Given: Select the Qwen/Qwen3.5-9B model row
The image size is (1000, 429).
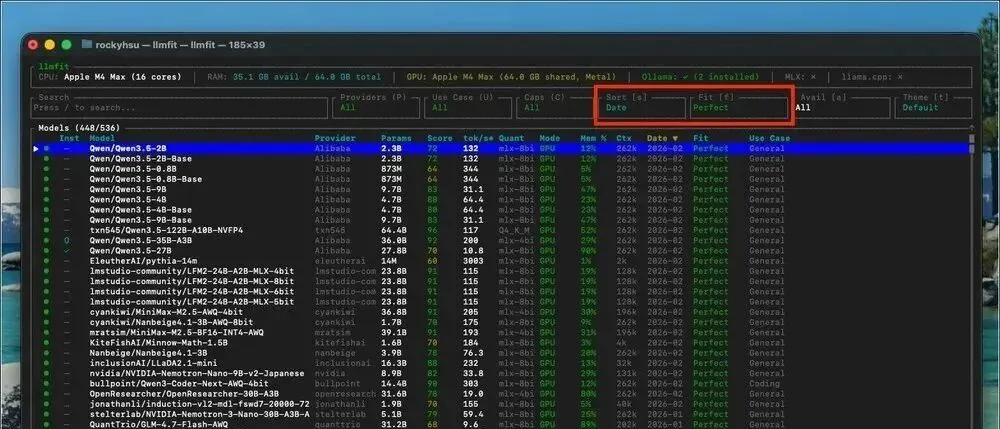Looking at the screenshot, I should click(x=501, y=189).
